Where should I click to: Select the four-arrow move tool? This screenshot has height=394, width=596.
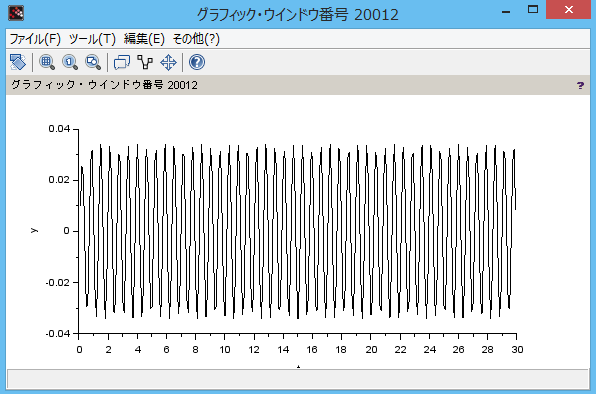(168, 62)
